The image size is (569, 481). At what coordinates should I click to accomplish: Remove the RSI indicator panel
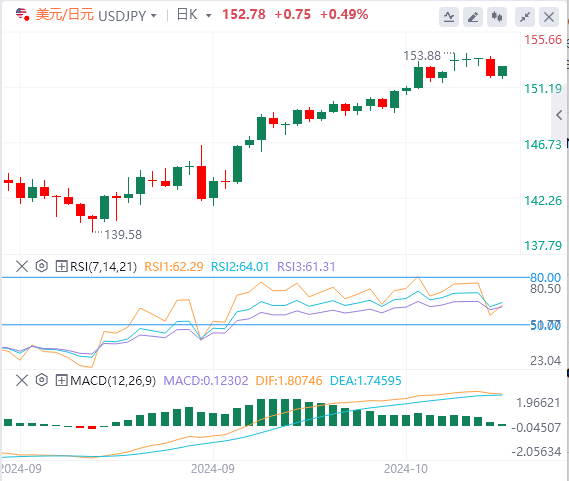click(22, 266)
